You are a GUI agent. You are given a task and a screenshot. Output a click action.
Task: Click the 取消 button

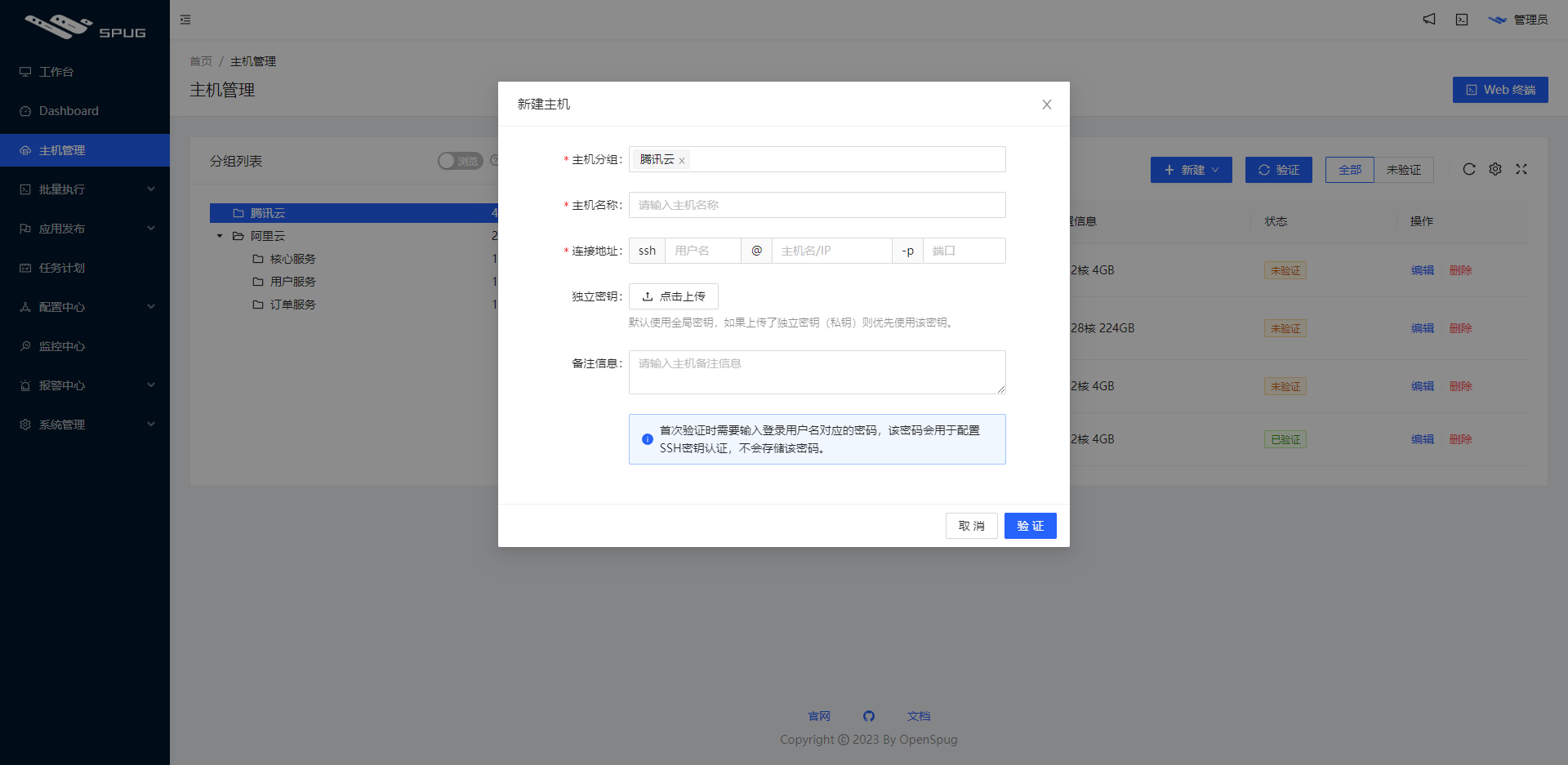coord(972,526)
